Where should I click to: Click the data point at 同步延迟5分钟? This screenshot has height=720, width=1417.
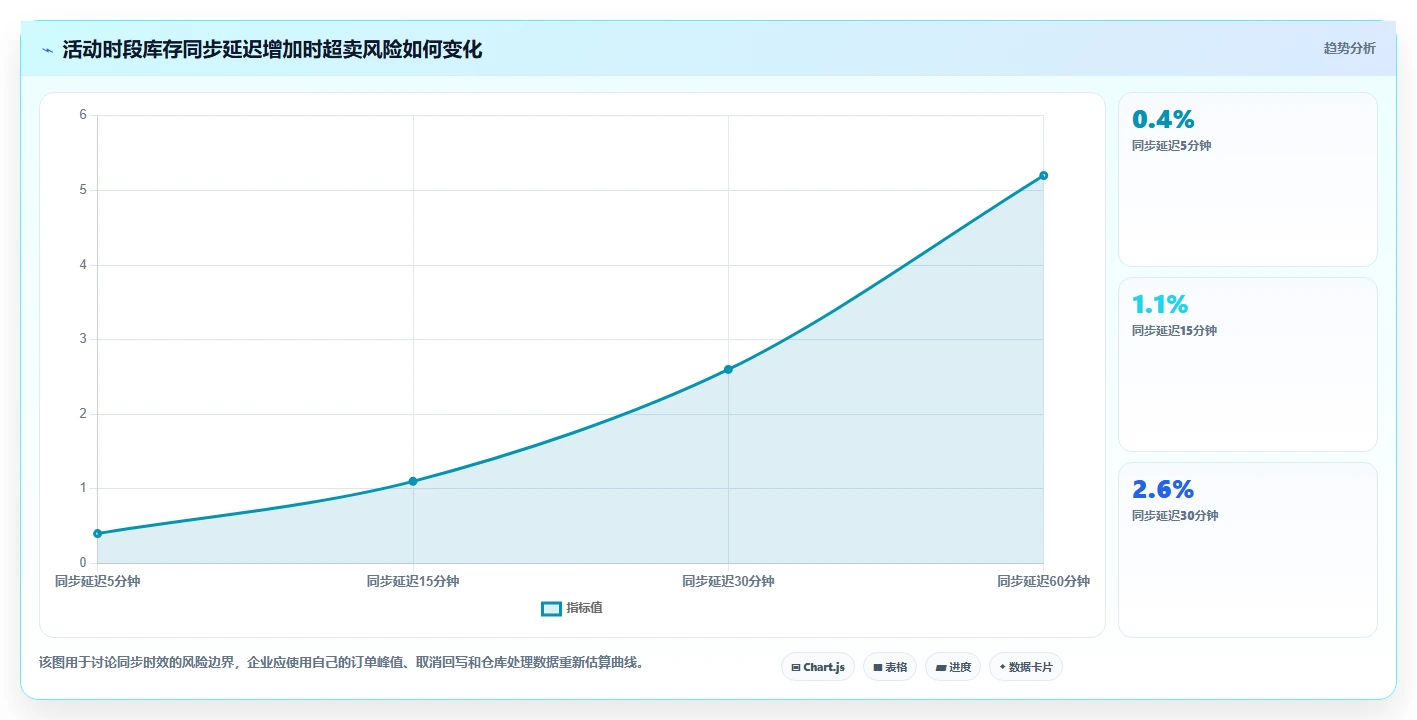(97, 533)
